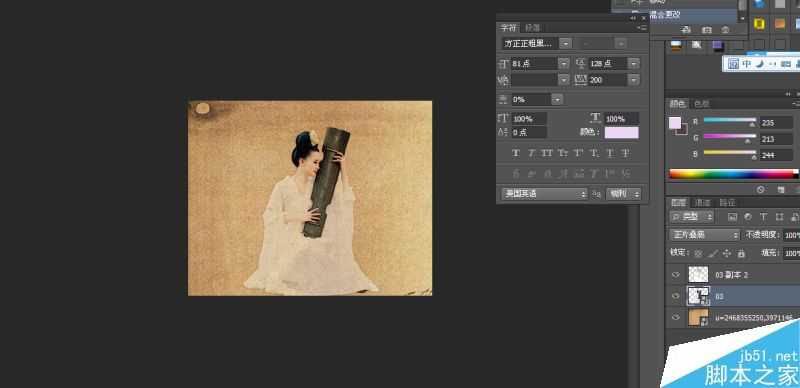Filter layers by shape layer icon
Viewport: 800px width, 388px height.
pyautogui.click(x=779, y=217)
